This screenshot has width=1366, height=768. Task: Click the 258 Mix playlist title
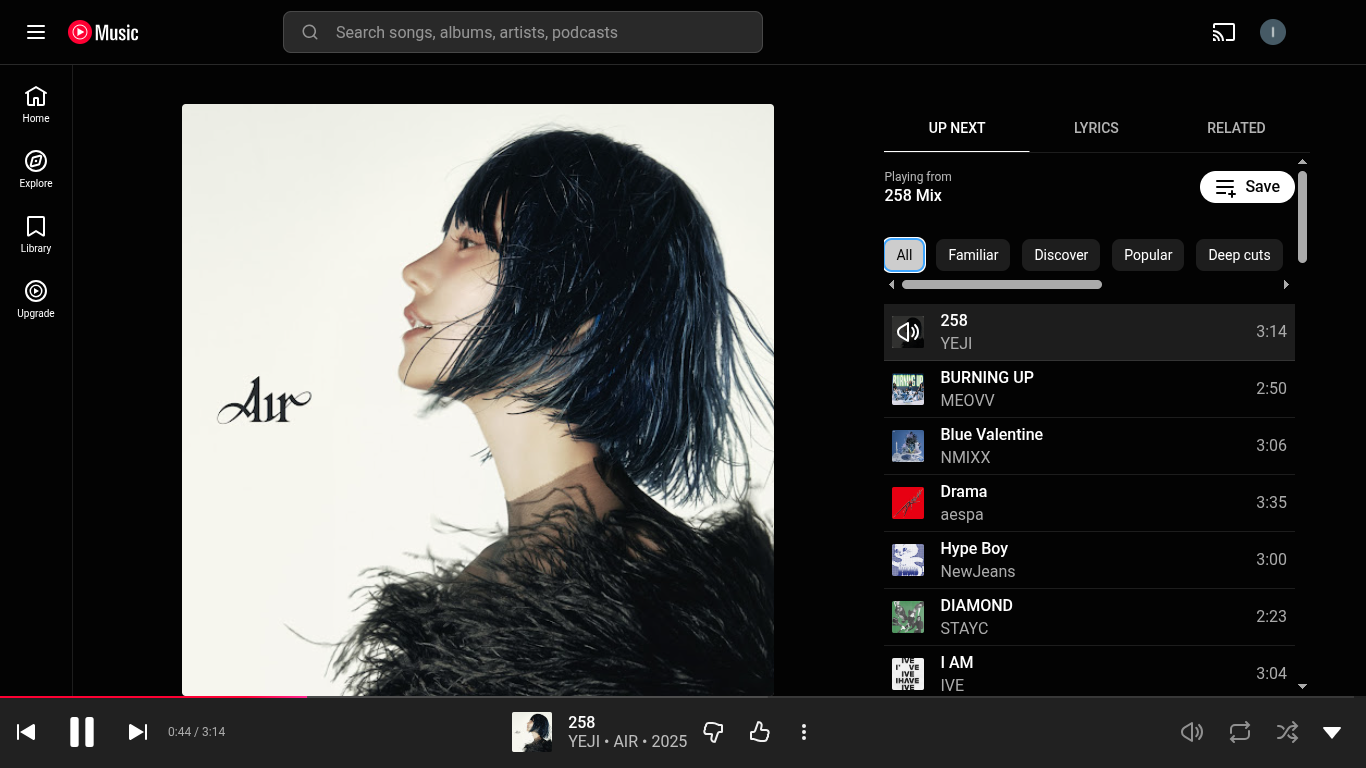(913, 196)
